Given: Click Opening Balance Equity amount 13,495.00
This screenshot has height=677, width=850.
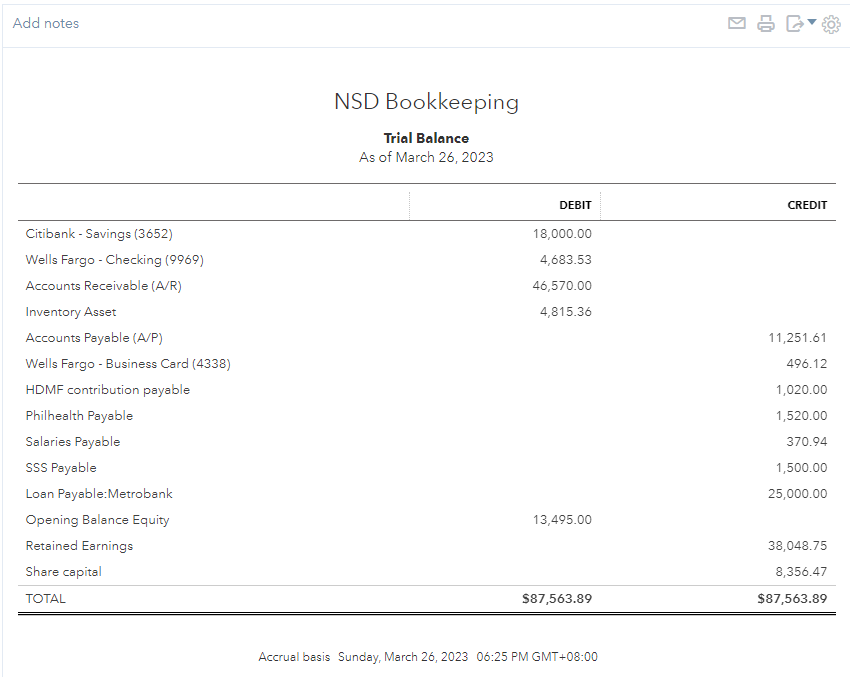Looking at the screenshot, I should tap(562, 520).
